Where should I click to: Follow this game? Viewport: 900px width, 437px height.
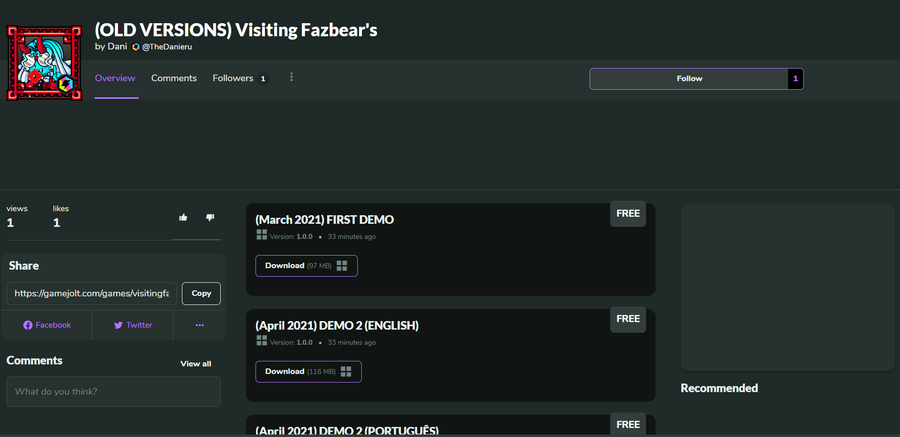689,79
